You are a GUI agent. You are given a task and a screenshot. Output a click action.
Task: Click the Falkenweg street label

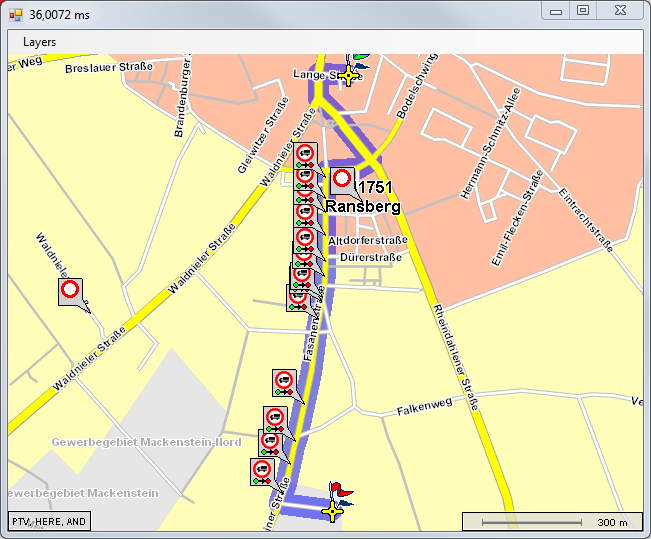coord(425,409)
